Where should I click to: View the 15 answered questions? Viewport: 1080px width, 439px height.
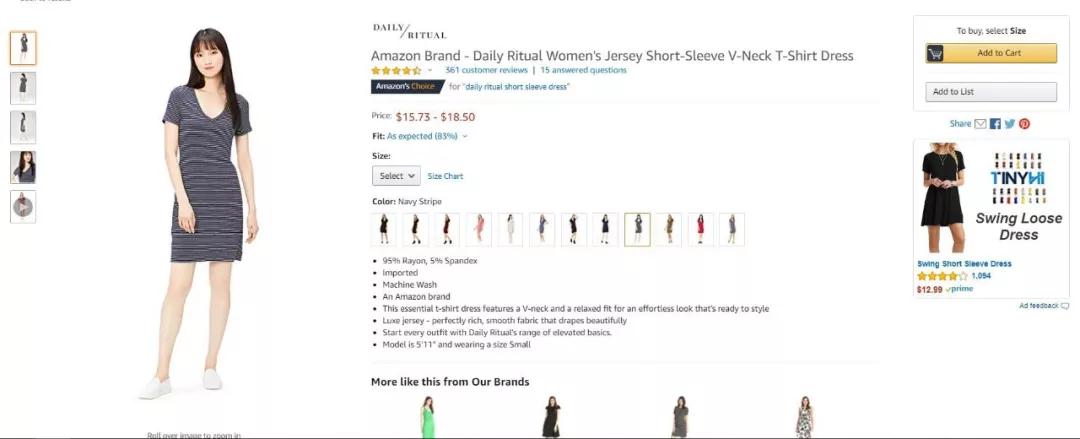(583, 70)
